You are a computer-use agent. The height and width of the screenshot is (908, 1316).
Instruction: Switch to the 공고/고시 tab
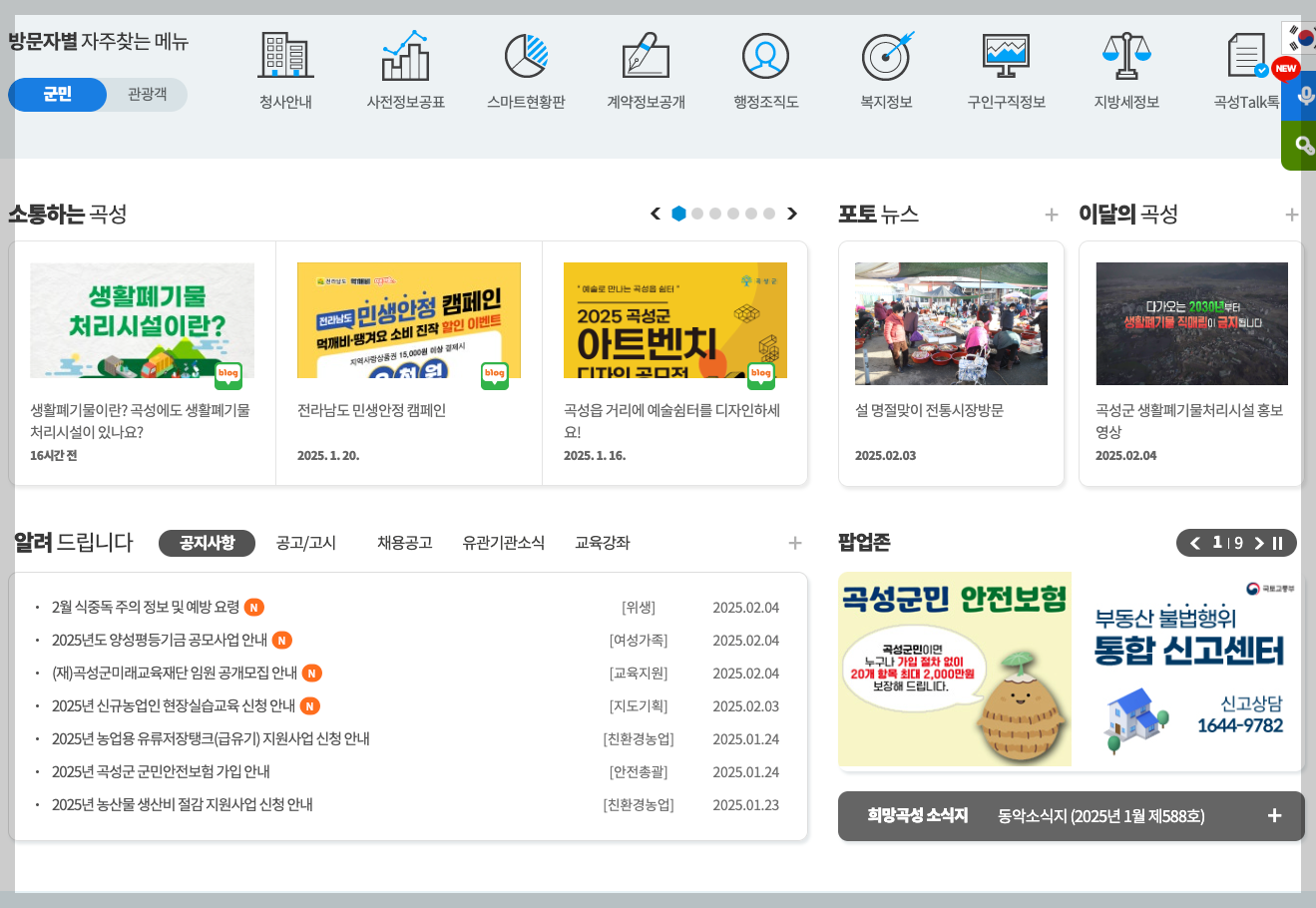point(305,543)
